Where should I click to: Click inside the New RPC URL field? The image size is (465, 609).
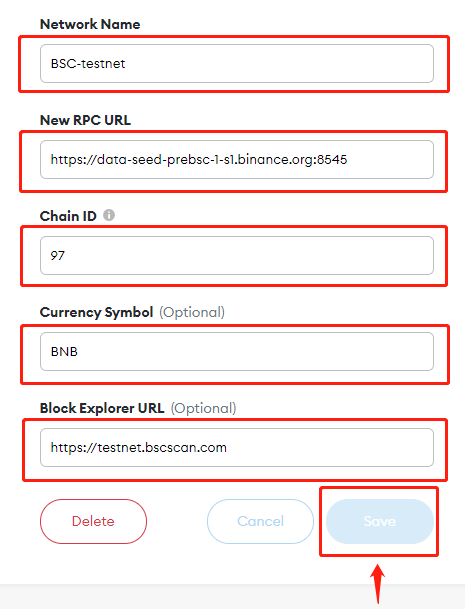coord(237,160)
